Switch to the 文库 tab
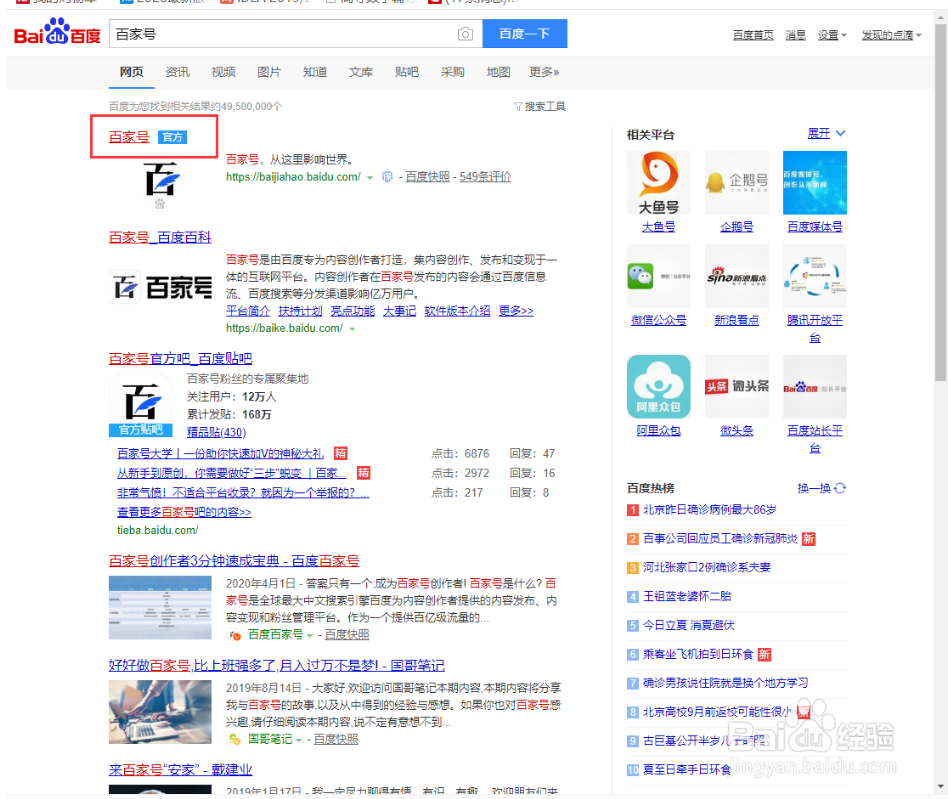 [361, 72]
